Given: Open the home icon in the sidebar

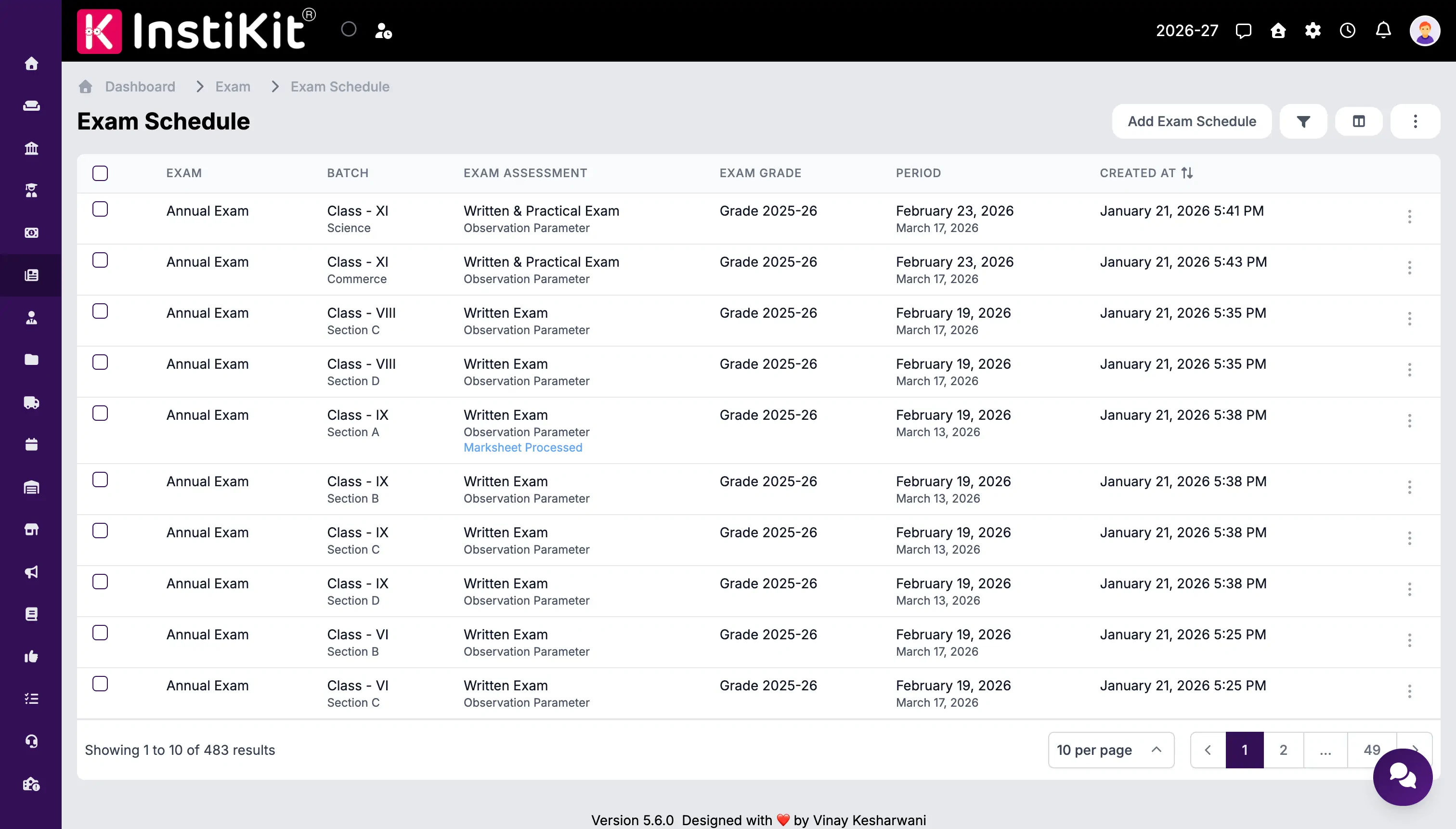Looking at the screenshot, I should (x=31, y=63).
